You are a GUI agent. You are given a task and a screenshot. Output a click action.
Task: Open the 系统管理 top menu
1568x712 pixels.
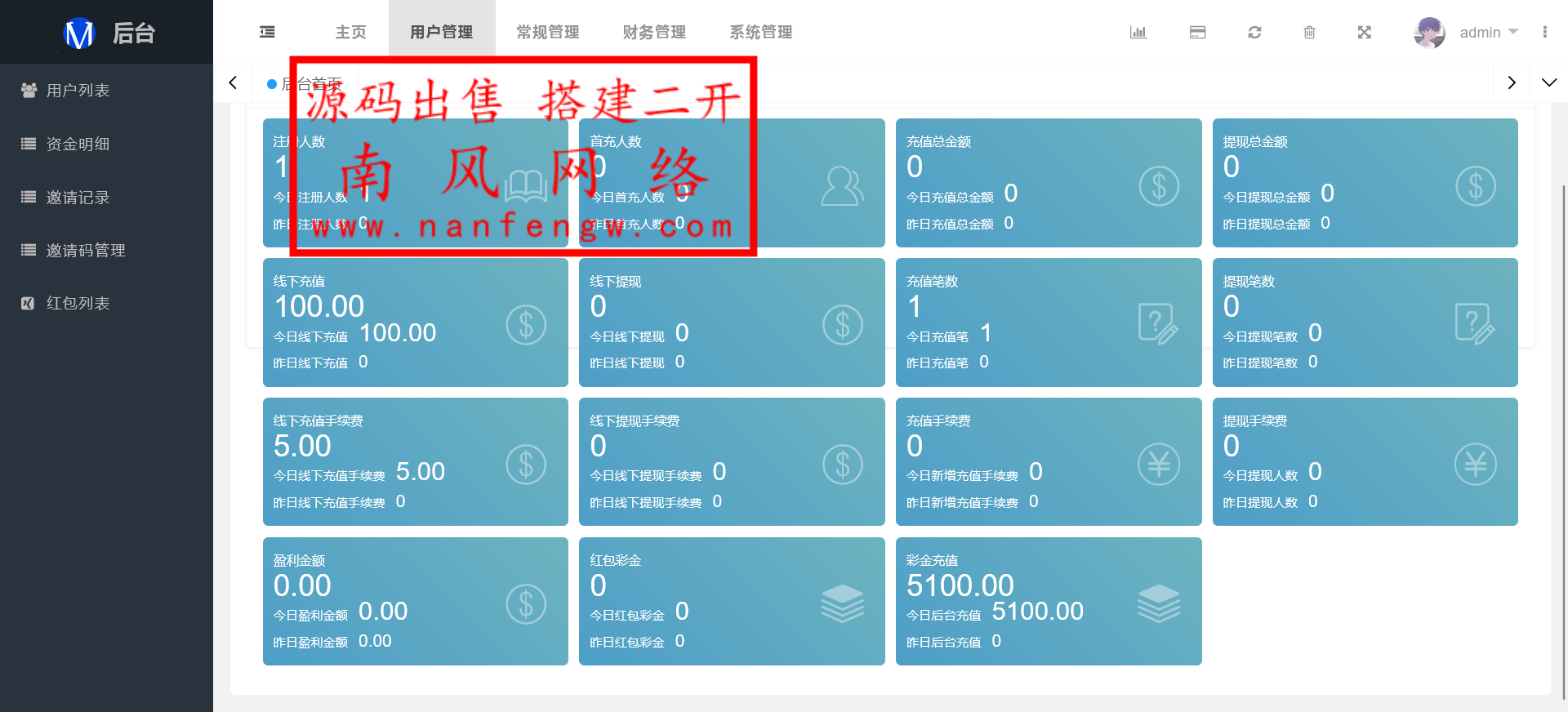(760, 32)
